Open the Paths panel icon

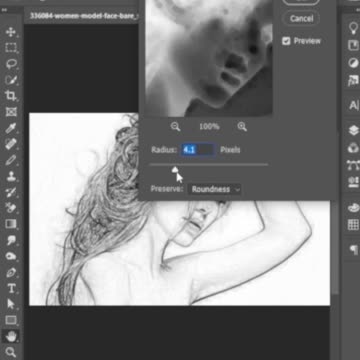(353, 165)
